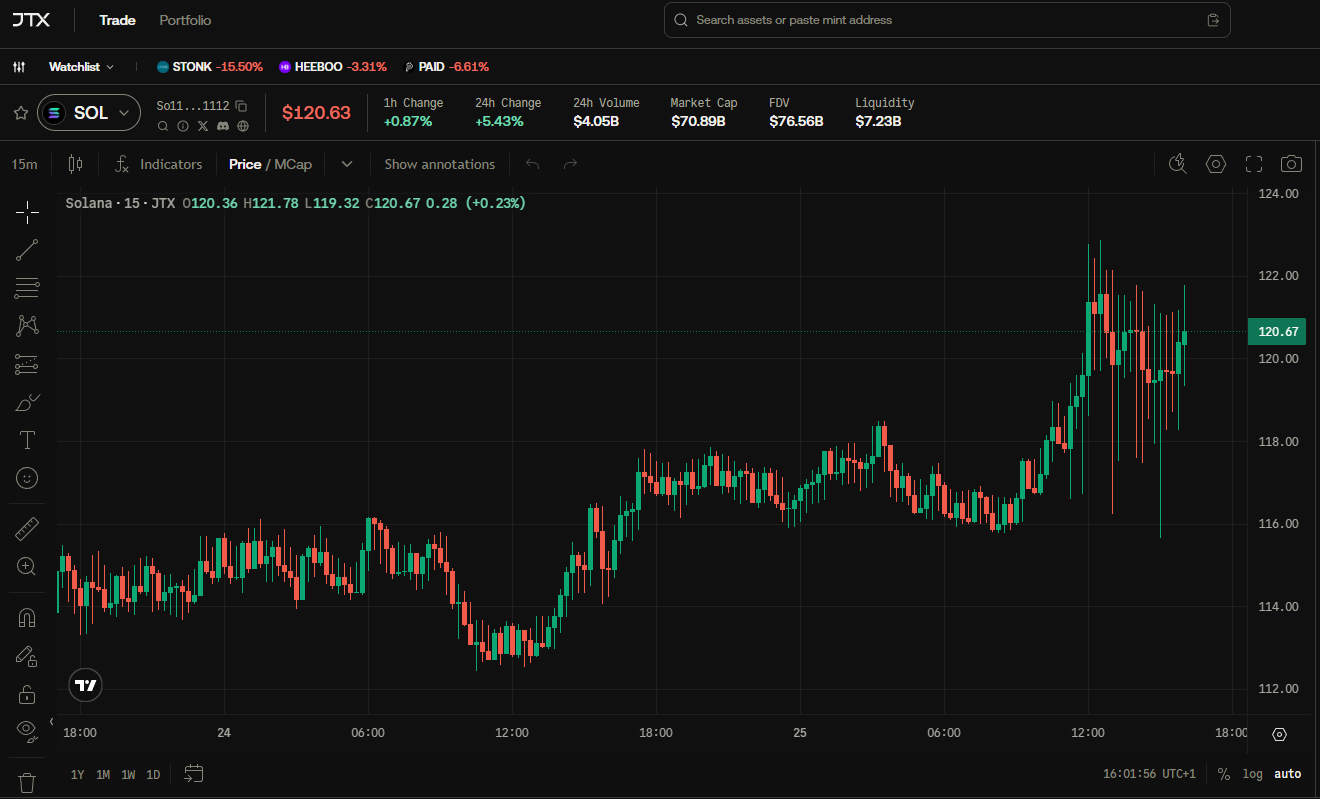Toggle percent scale mode
Image resolution: width=1320 pixels, height=799 pixels.
1224,774
